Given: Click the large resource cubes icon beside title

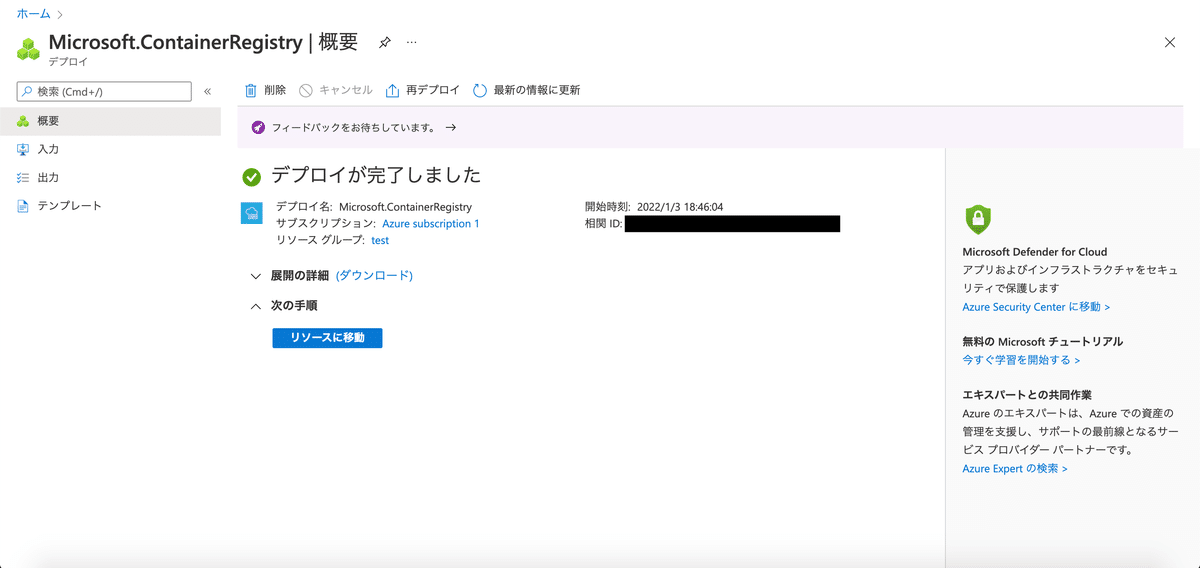Looking at the screenshot, I should (28, 48).
